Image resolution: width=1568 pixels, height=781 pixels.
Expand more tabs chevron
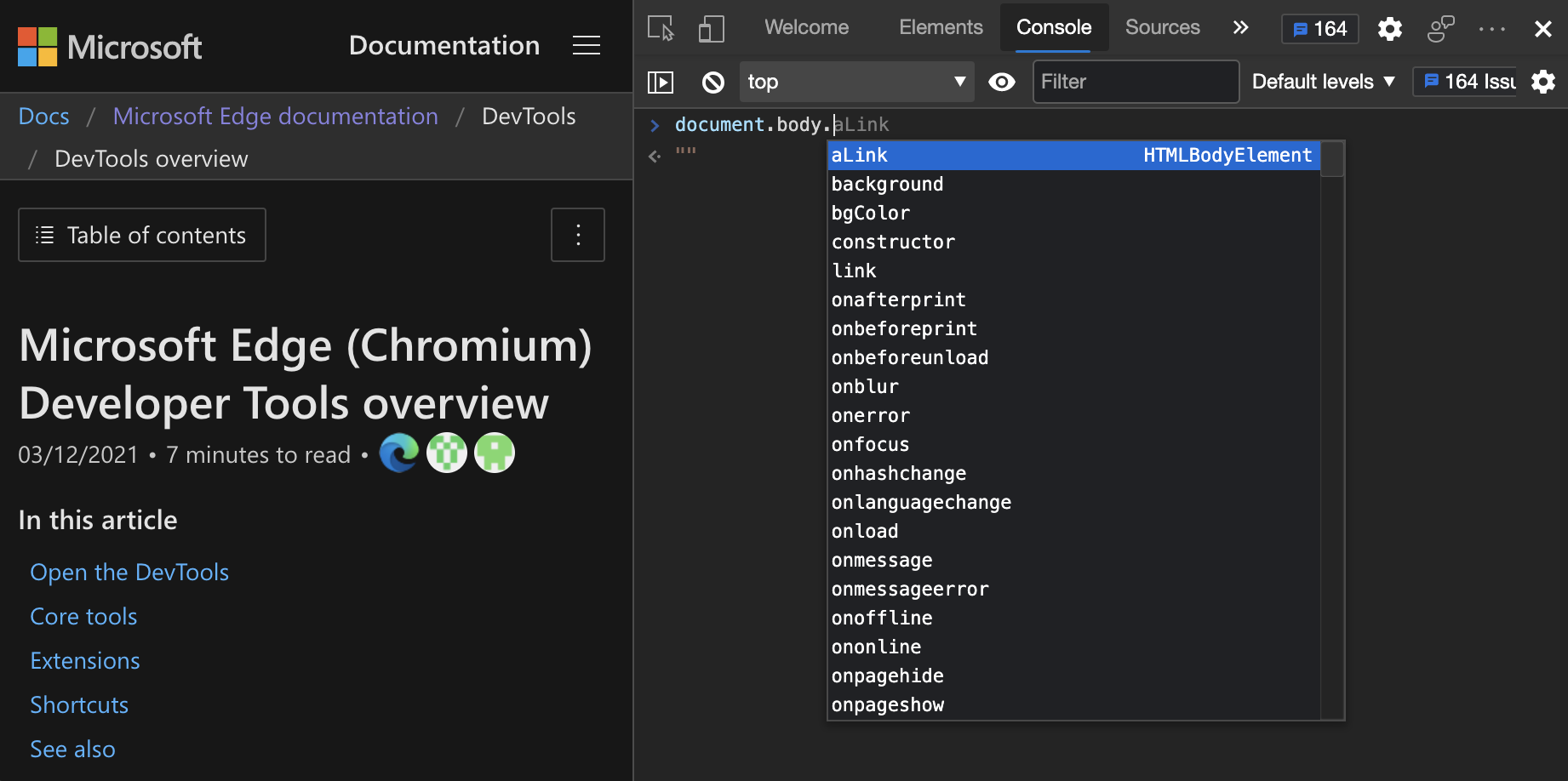[x=1240, y=27]
